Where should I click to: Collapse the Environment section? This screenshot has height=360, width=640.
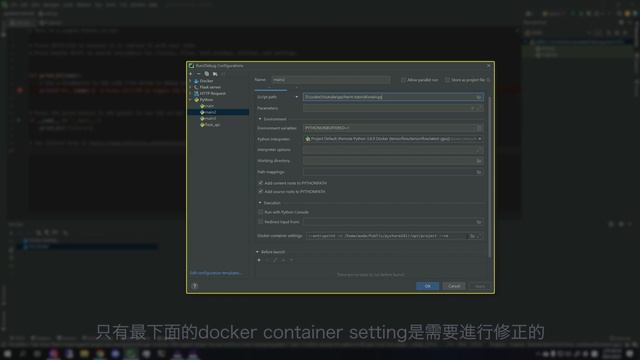(260, 119)
